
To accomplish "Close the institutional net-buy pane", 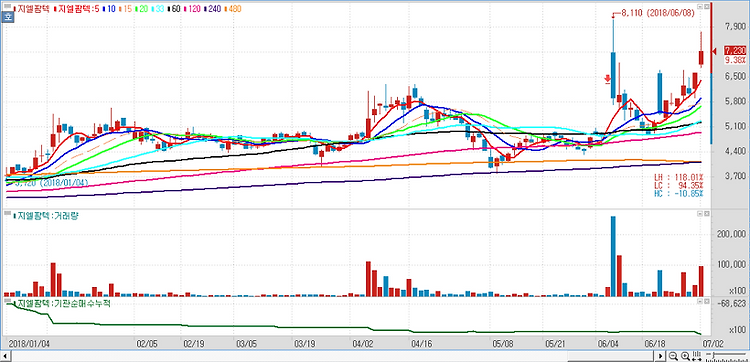I will [x=706, y=302].
